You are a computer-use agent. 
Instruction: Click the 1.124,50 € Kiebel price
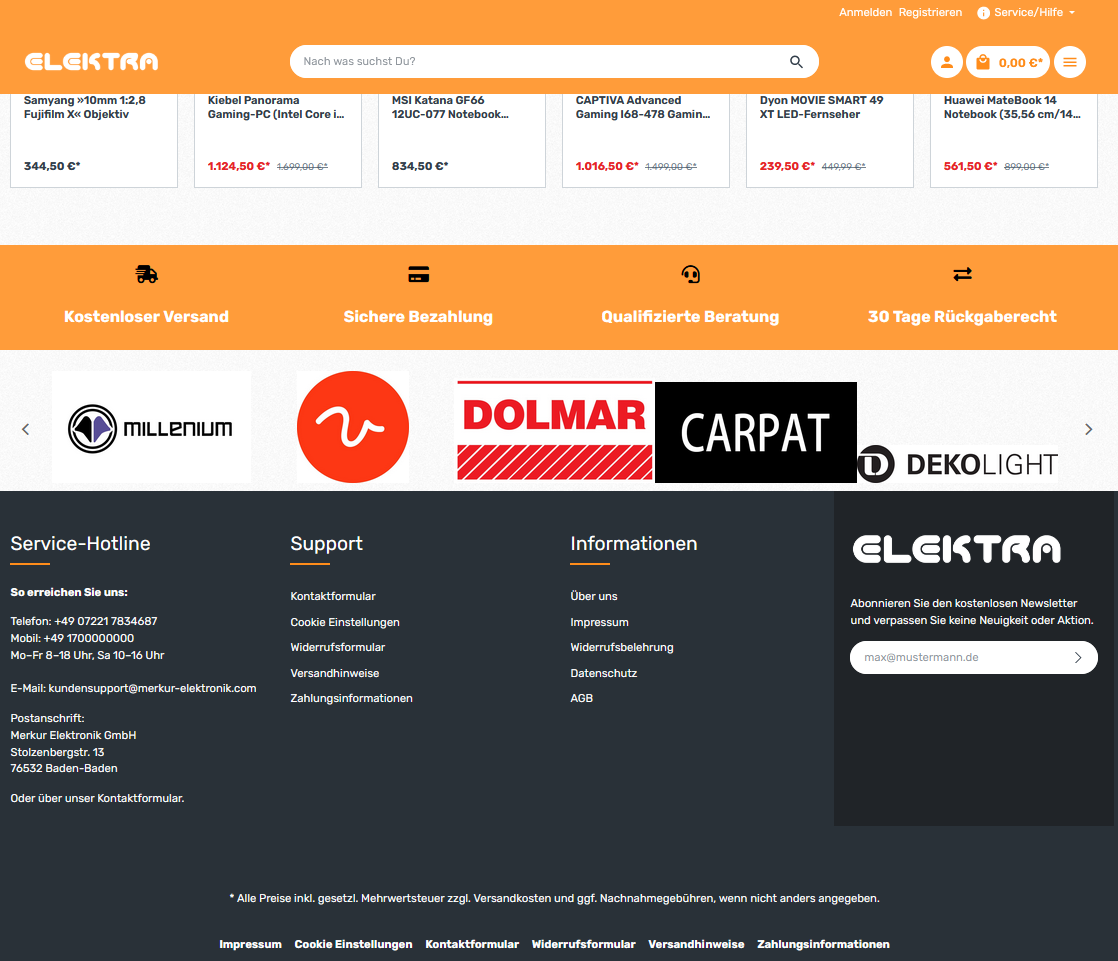click(239, 166)
